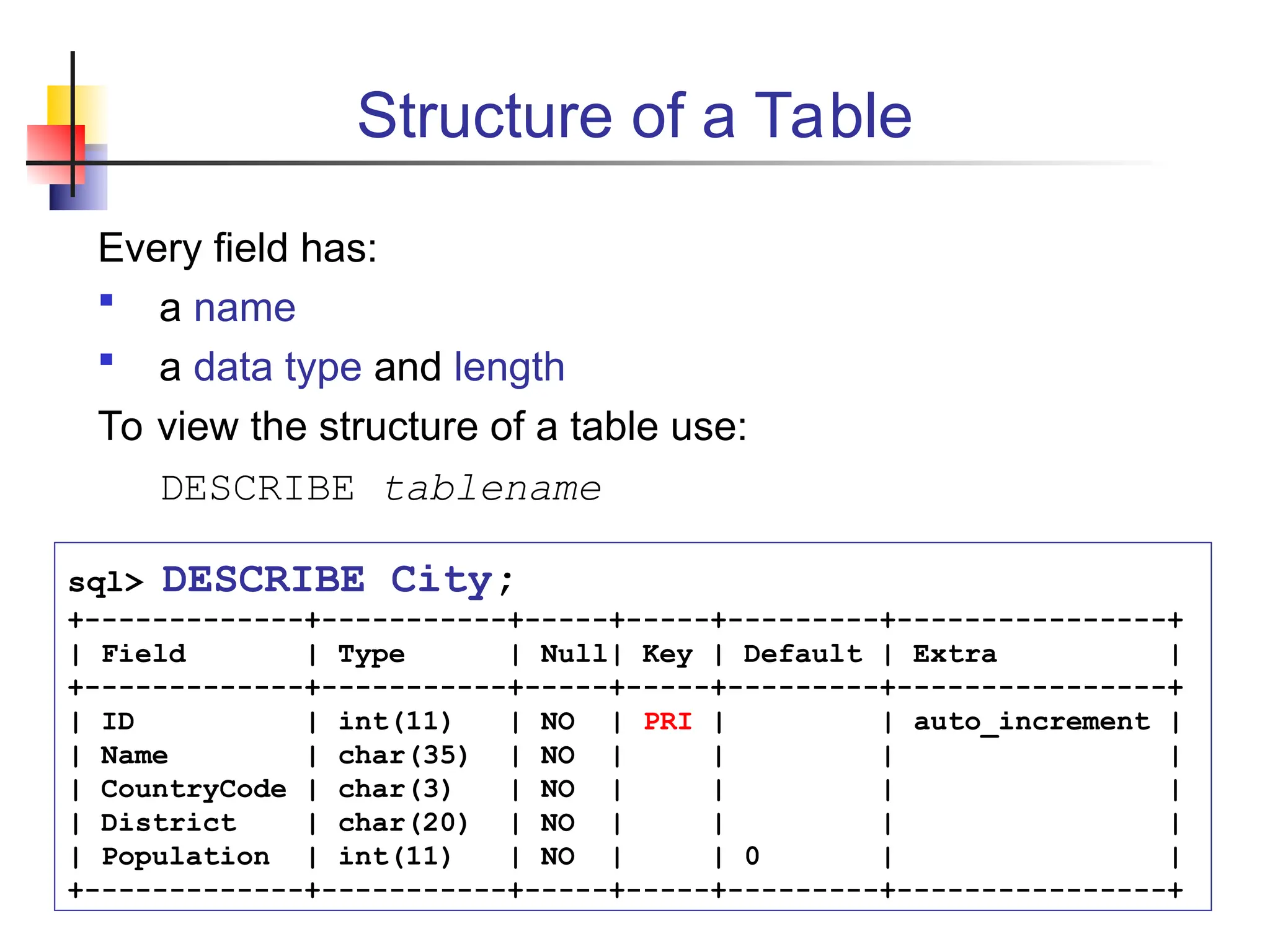Click the "char(35)" type value
Image resolution: width=1270 pixels, height=952 pixels.
403,756
